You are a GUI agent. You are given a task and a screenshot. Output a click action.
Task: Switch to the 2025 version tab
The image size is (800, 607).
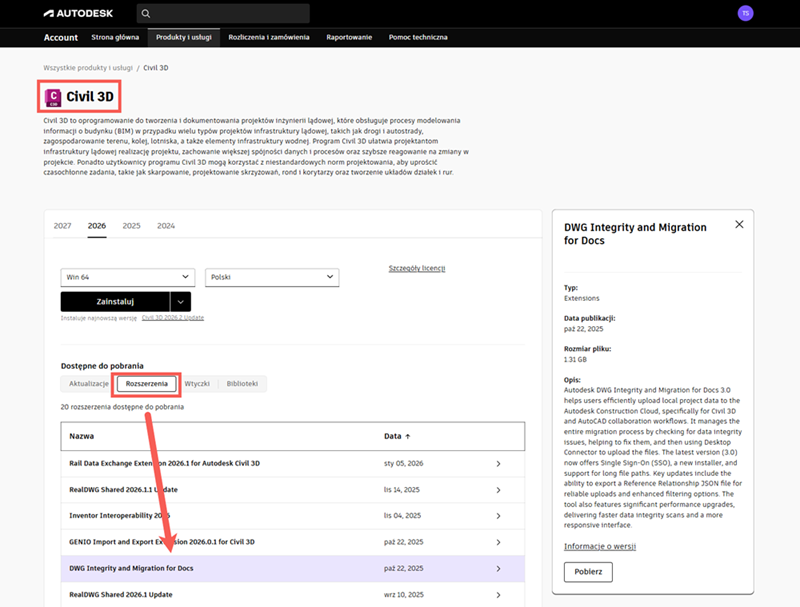pyautogui.click(x=132, y=226)
